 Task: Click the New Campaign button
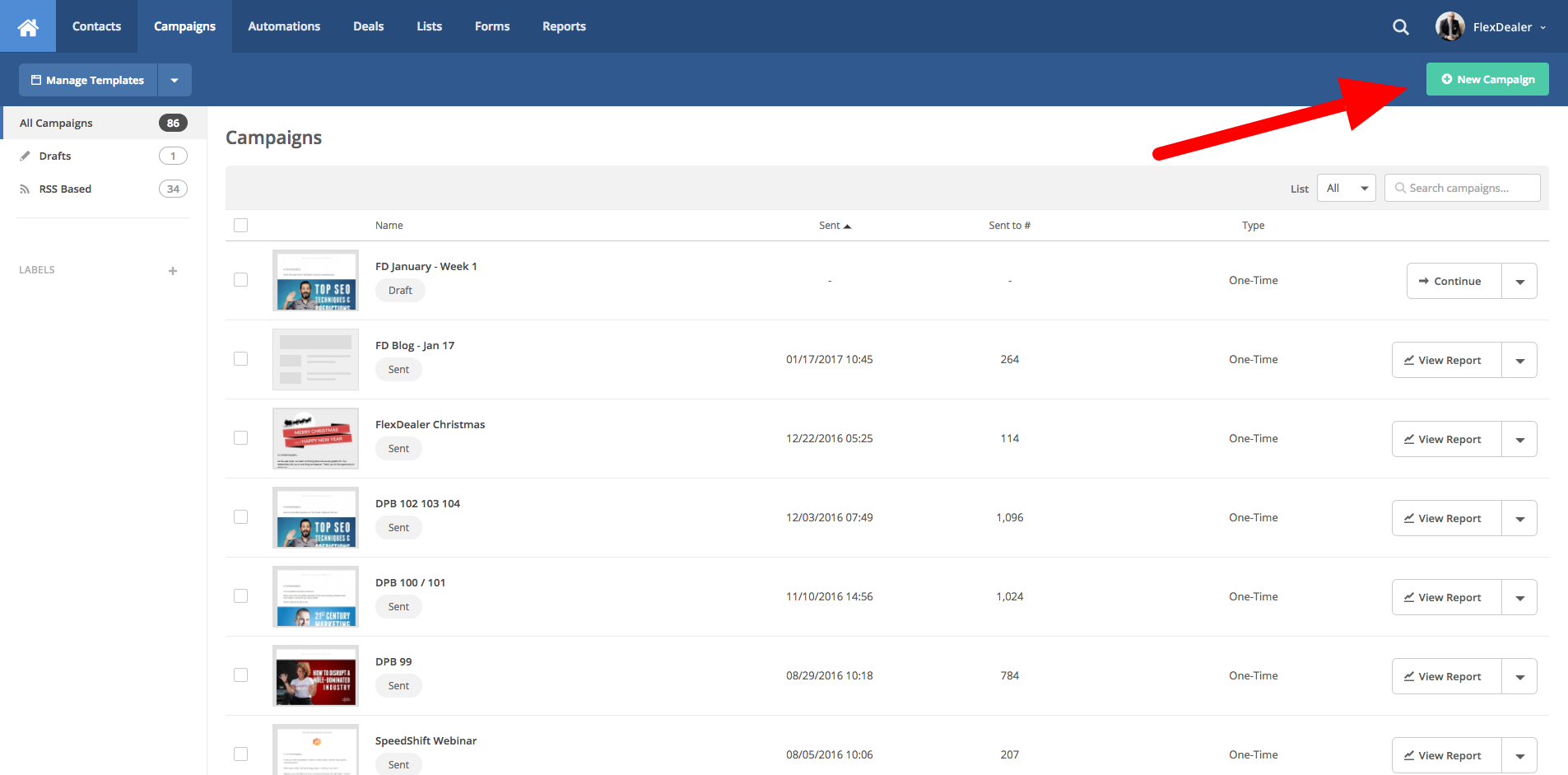[x=1487, y=79]
